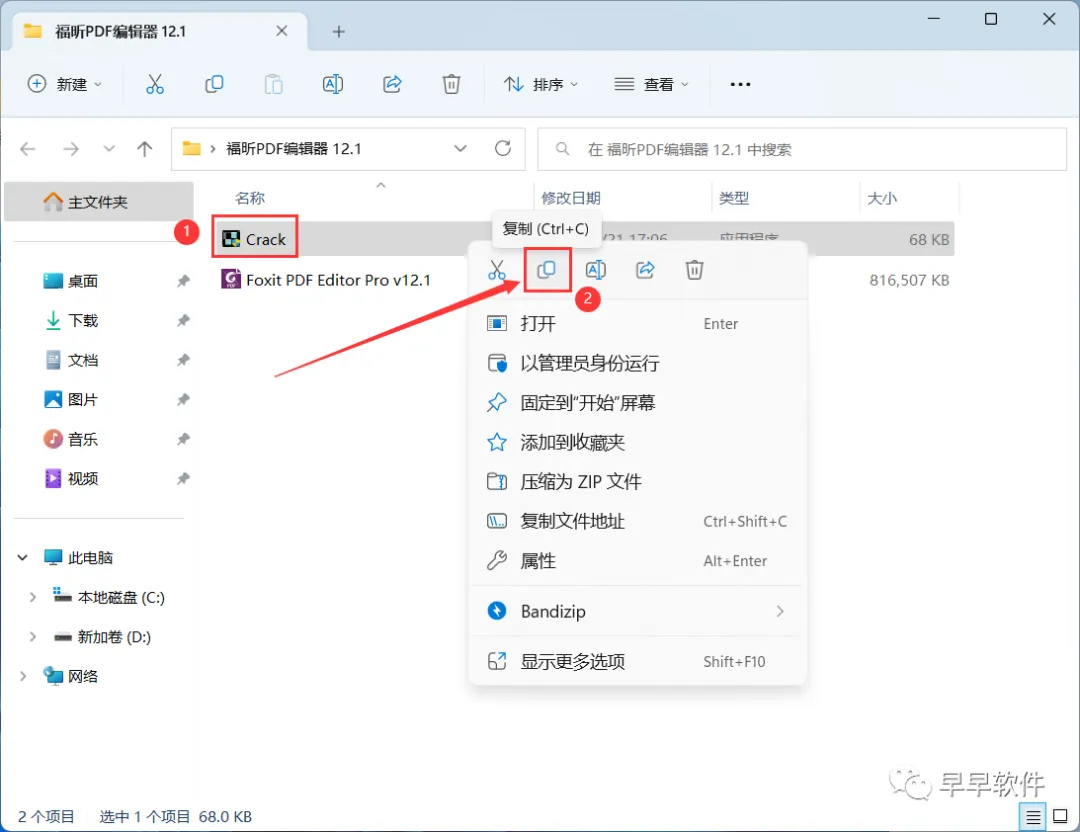Viewport: 1080px width, 832px height.
Task: Open the 查看 view dropdown
Action: click(x=652, y=84)
